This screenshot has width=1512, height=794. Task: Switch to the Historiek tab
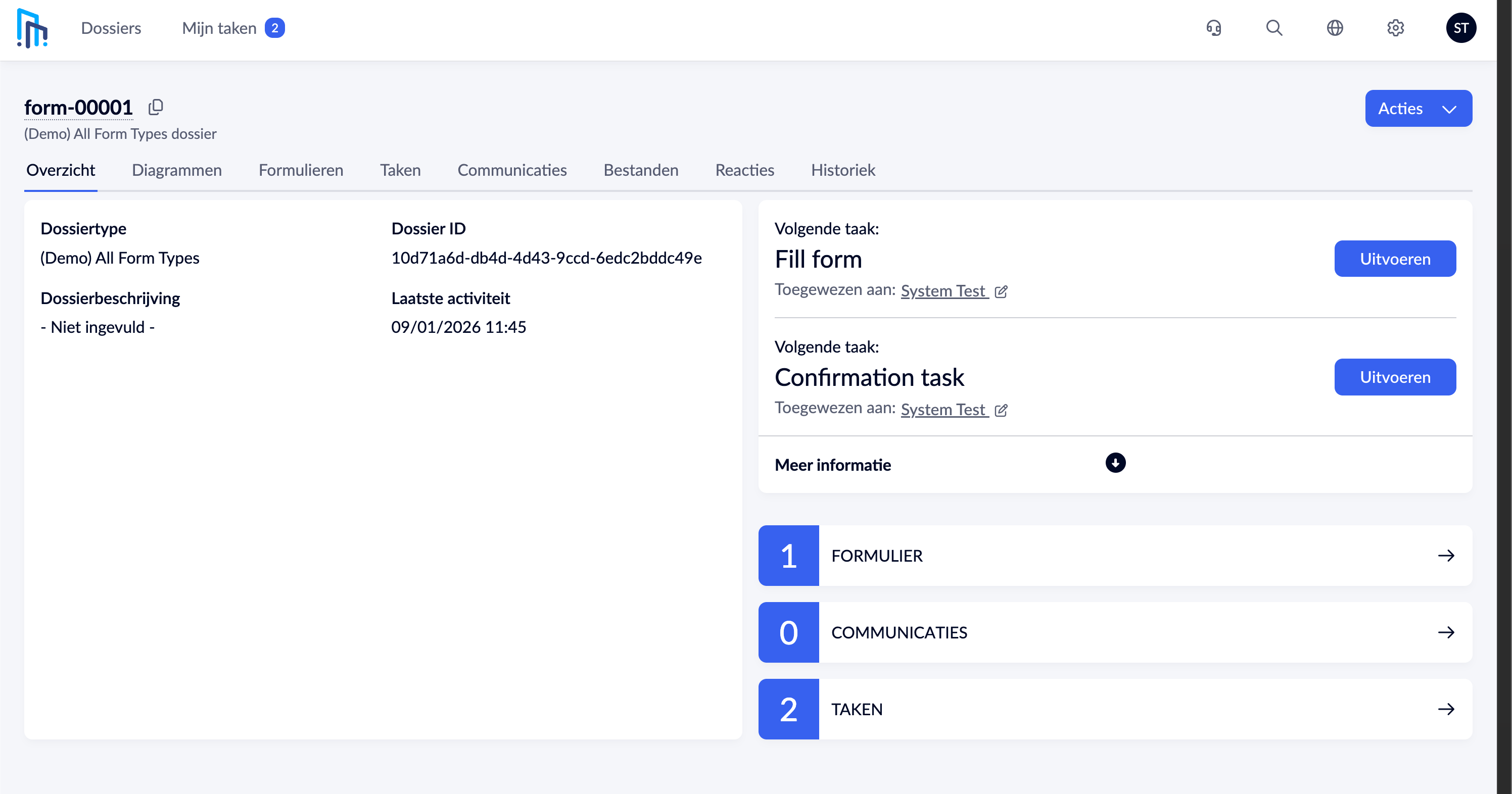pos(843,170)
